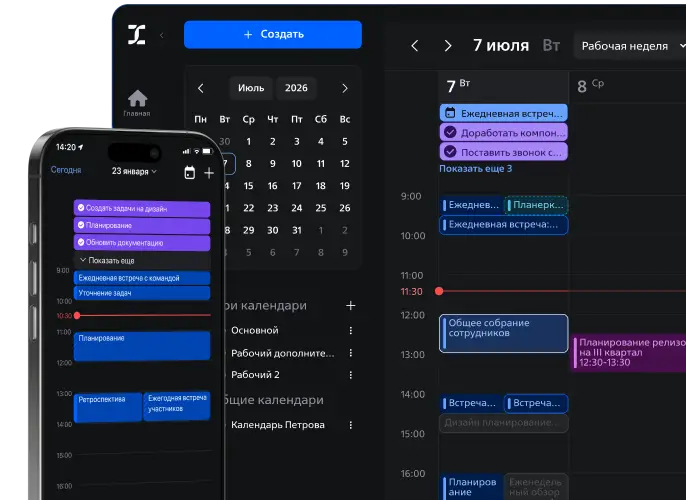This screenshot has height=500, width=686.
Task: Open Планирование релиза на III квартал event
Action: (629, 353)
